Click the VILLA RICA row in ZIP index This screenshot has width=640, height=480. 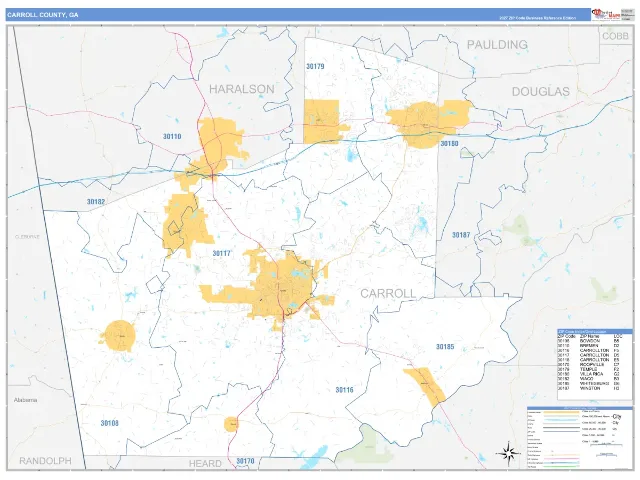(588, 374)
